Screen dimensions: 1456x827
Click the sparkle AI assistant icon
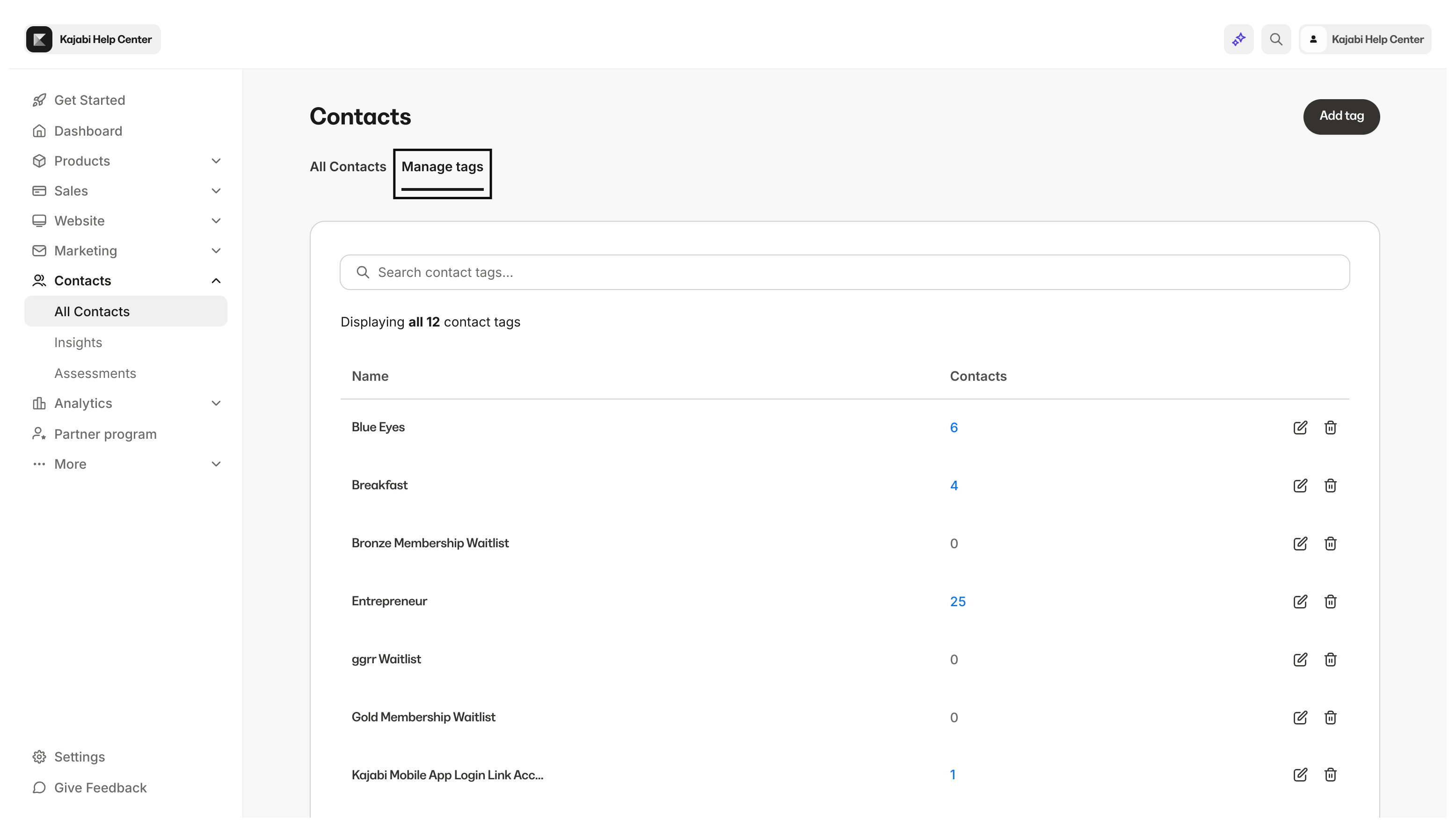coord(1238,39)
